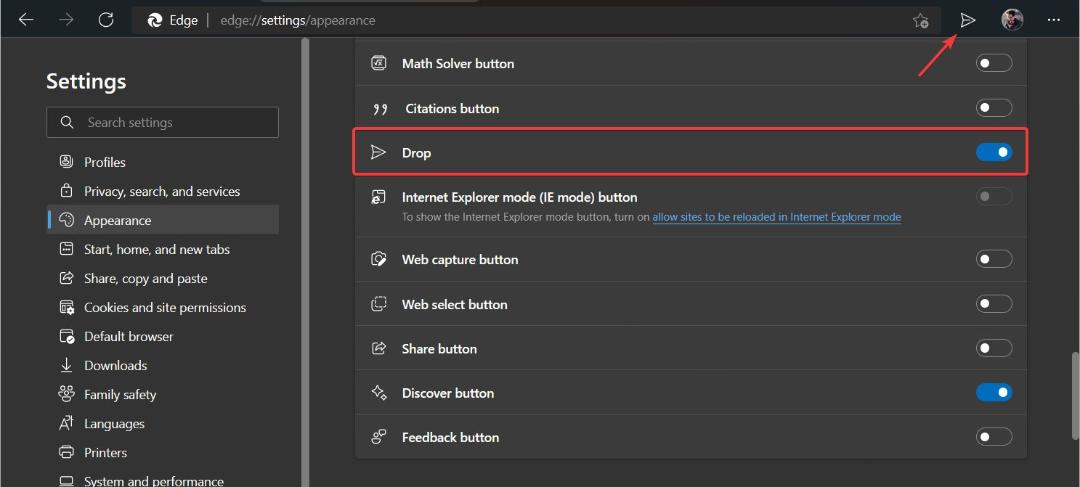Click the Web capture button icon

click(x=378, y=259)
